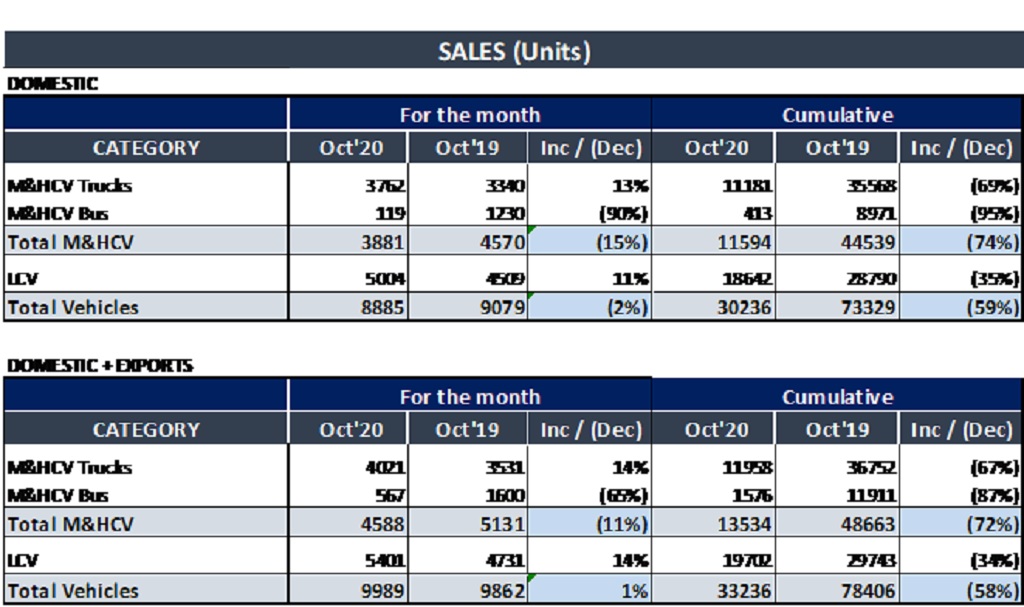Select the DOMESTIC section label
Image resolution: width=1024 pixels, height=607 pixels.
pos(53,84)
